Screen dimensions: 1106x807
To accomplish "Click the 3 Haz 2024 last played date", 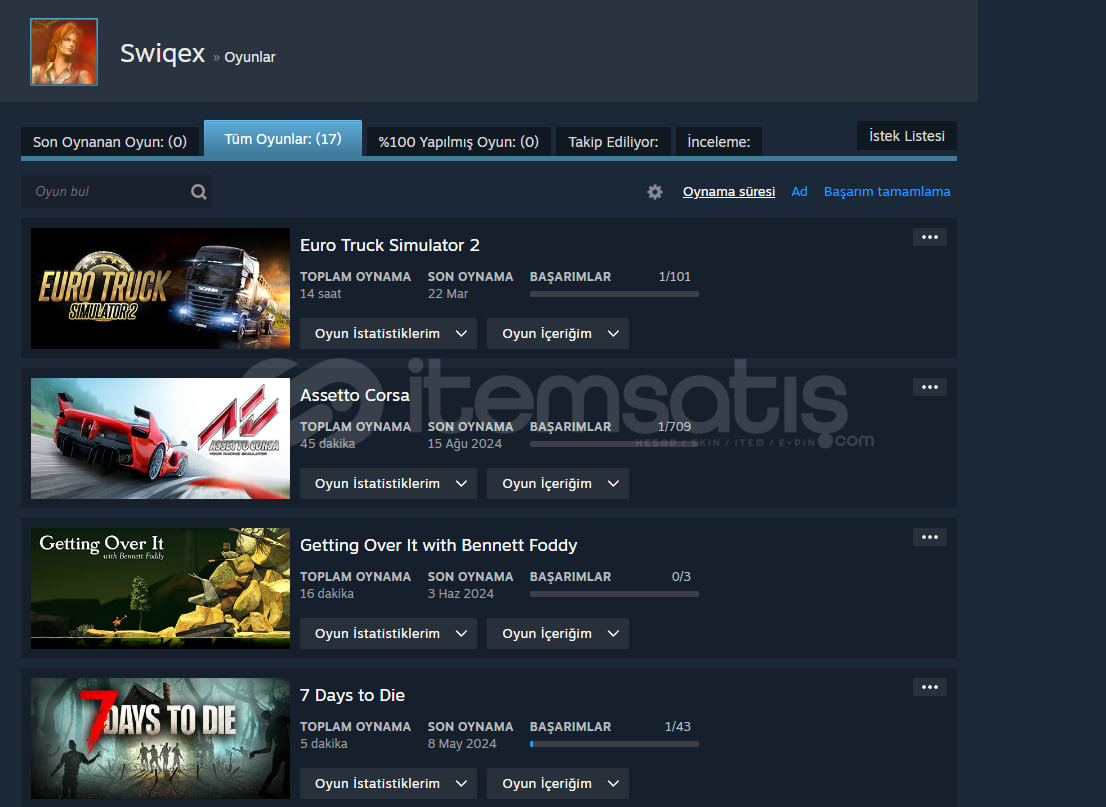I will 461,594.
